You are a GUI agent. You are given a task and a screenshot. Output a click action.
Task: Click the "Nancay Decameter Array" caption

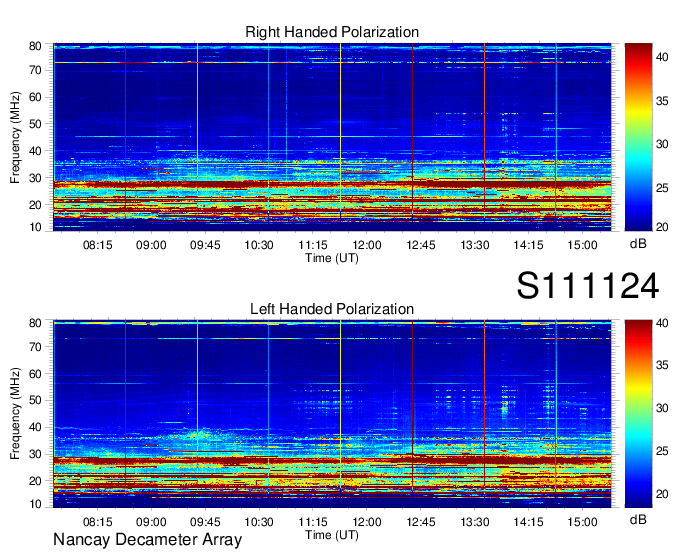point(147,540)
